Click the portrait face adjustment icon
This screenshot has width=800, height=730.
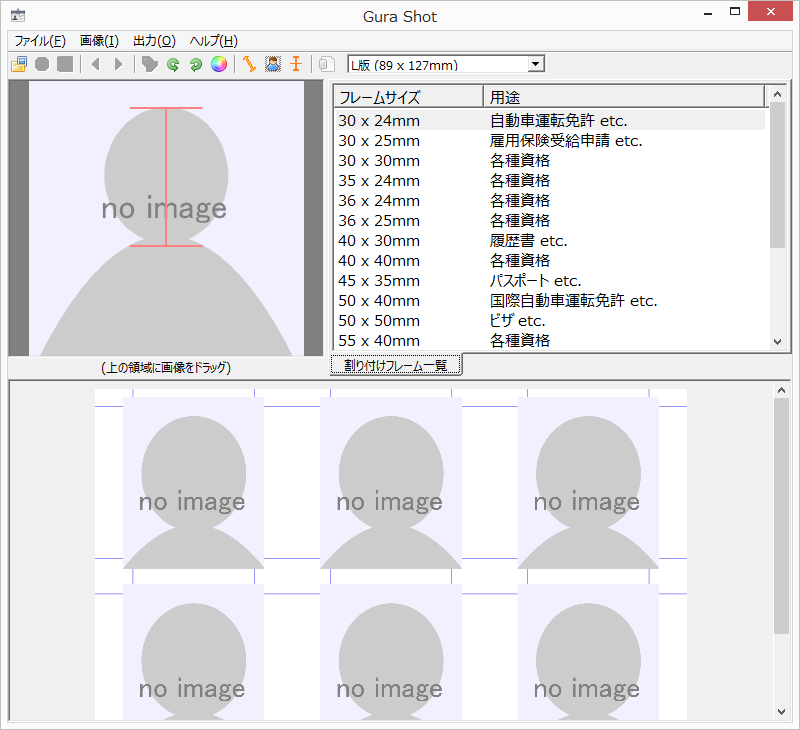[x=273, y=64]
